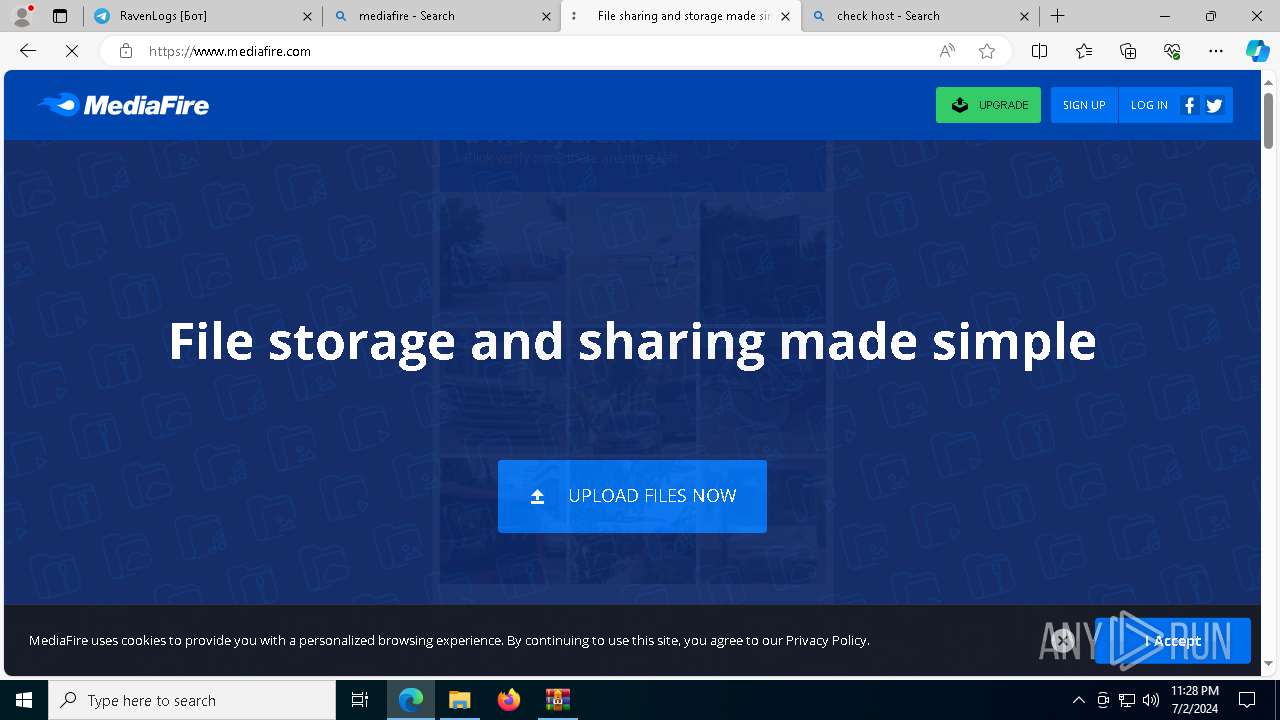
Task: Log in with Twitter icon
Action: [x=1215, y=105]
